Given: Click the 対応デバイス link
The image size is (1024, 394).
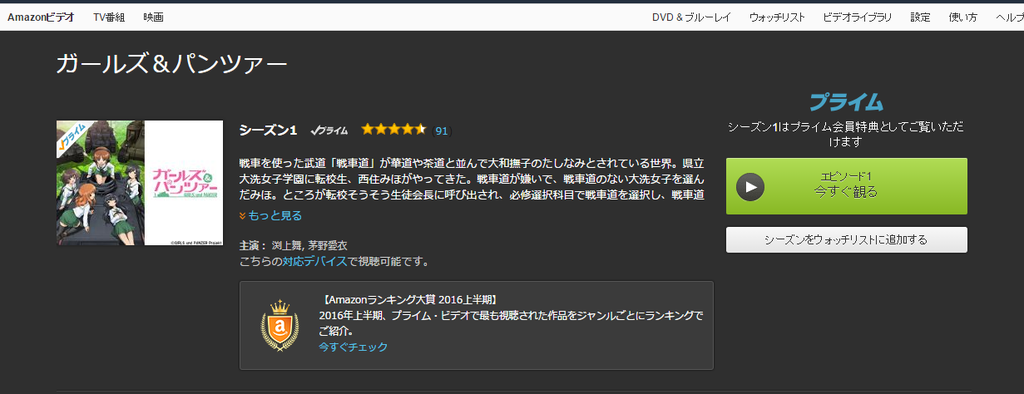Looking at the screenshot, I should (315, 262).
